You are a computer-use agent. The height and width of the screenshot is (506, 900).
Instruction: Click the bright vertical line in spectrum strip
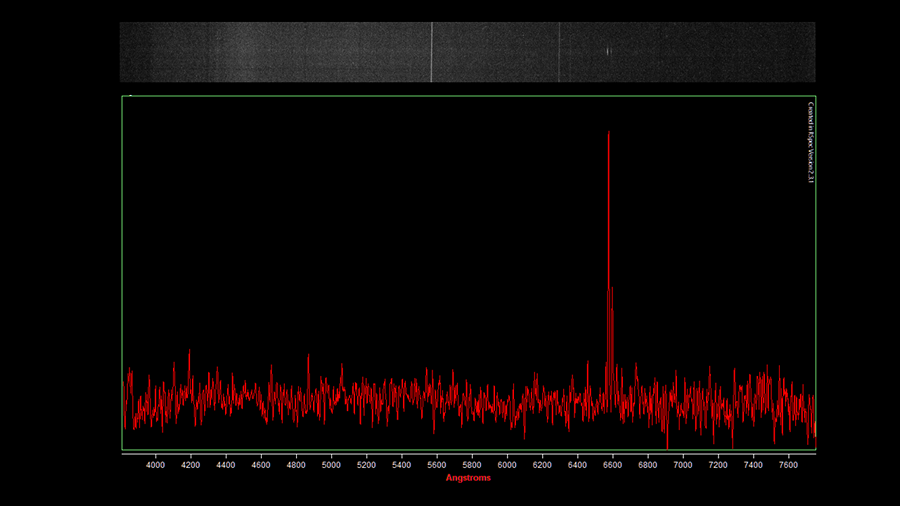pyautogui.click(x=432, y=52)
